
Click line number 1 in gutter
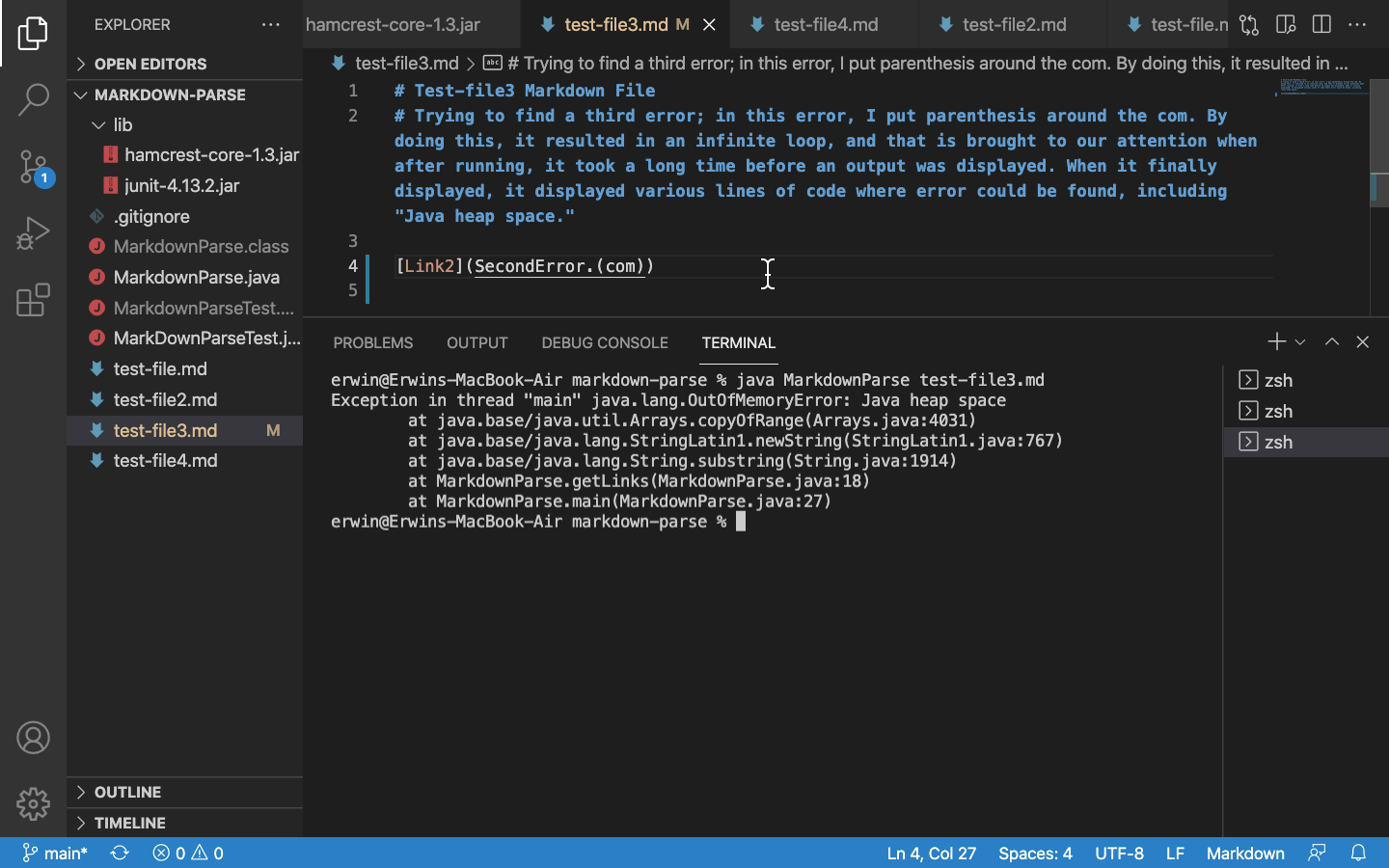tap(353, 91)
